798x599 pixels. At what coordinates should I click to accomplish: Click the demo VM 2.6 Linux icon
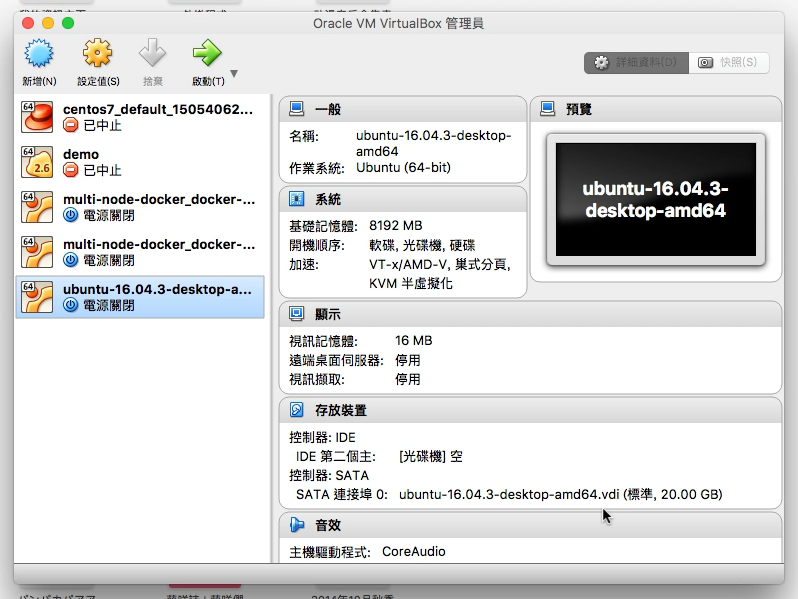tap(37, 162)
